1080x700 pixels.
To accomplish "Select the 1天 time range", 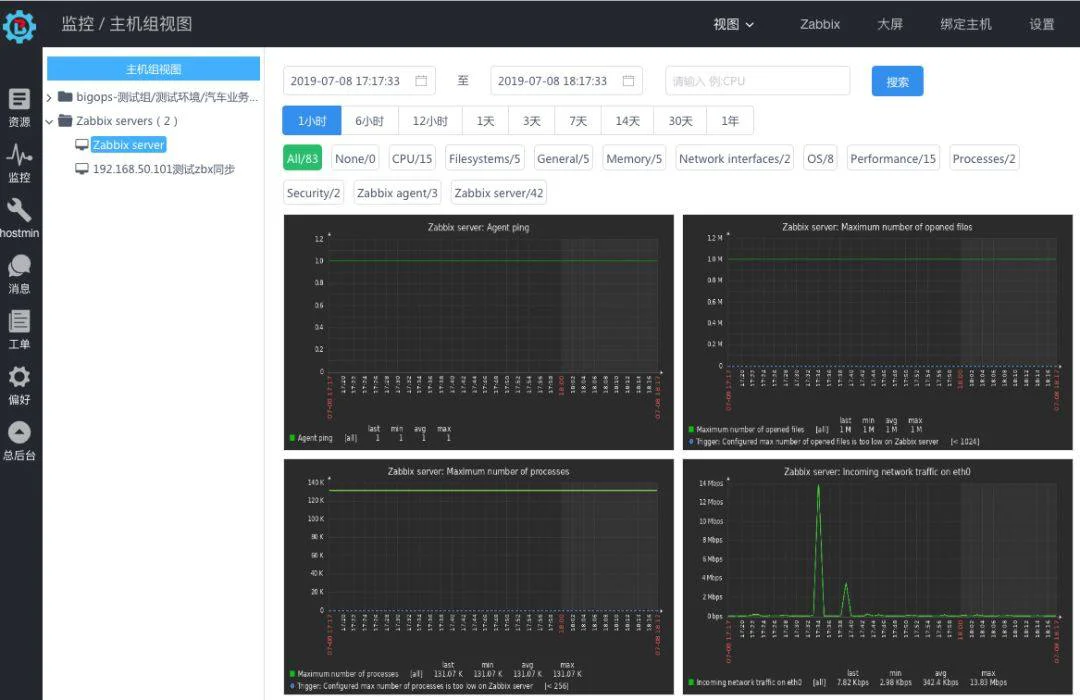I will pos(486,121).
